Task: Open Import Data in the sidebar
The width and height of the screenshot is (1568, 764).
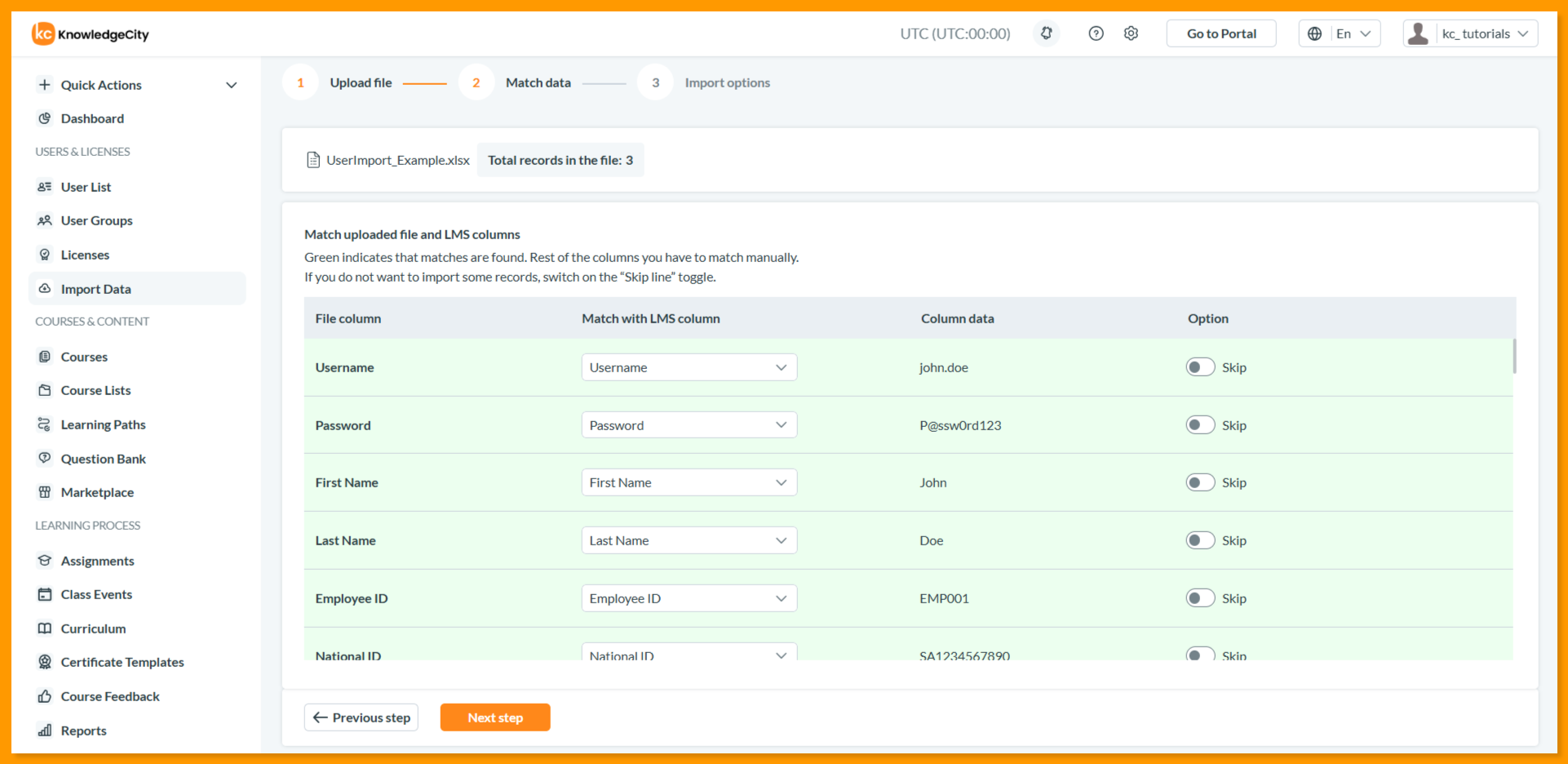Action: pos(137,289)
